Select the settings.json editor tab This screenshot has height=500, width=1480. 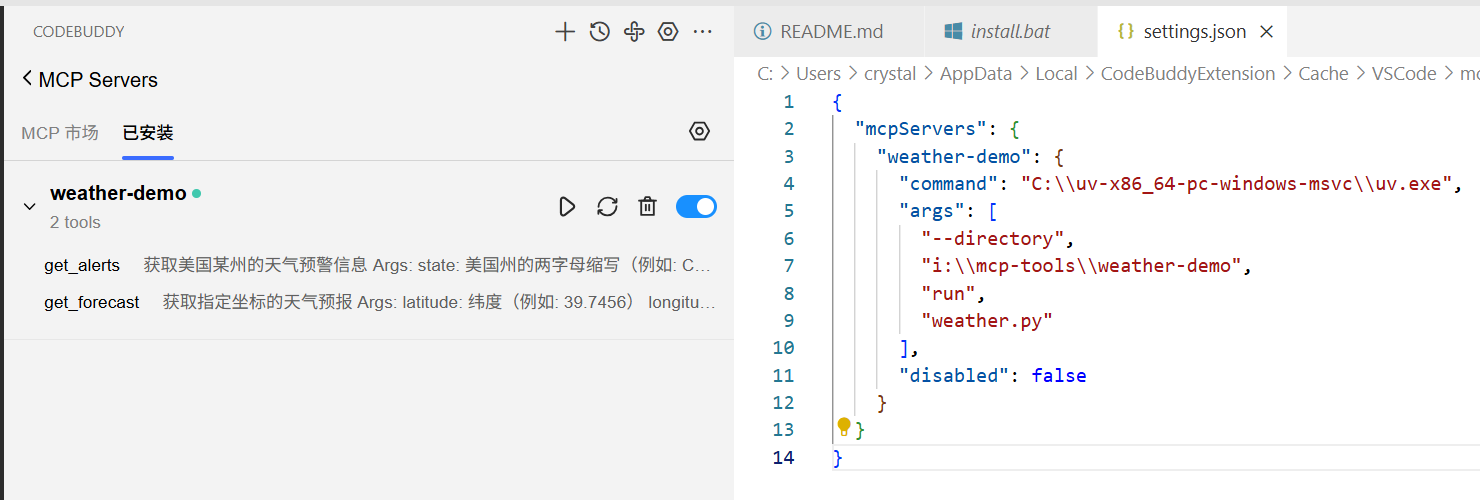point(1194,31)
